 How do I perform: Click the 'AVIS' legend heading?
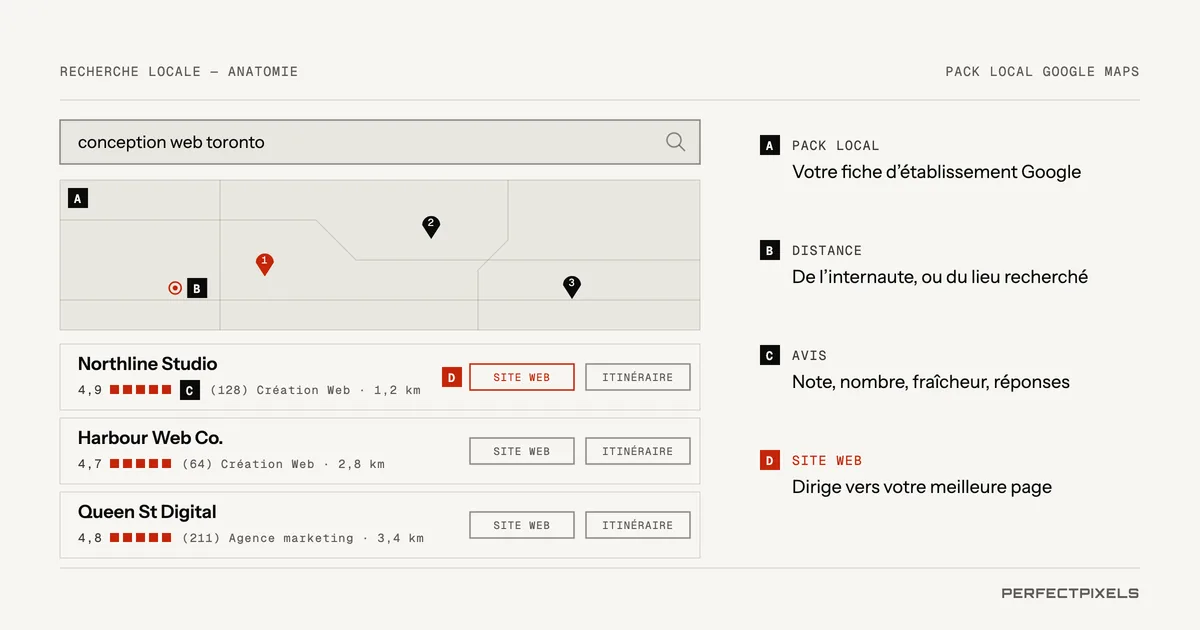[x=809, y=355]
